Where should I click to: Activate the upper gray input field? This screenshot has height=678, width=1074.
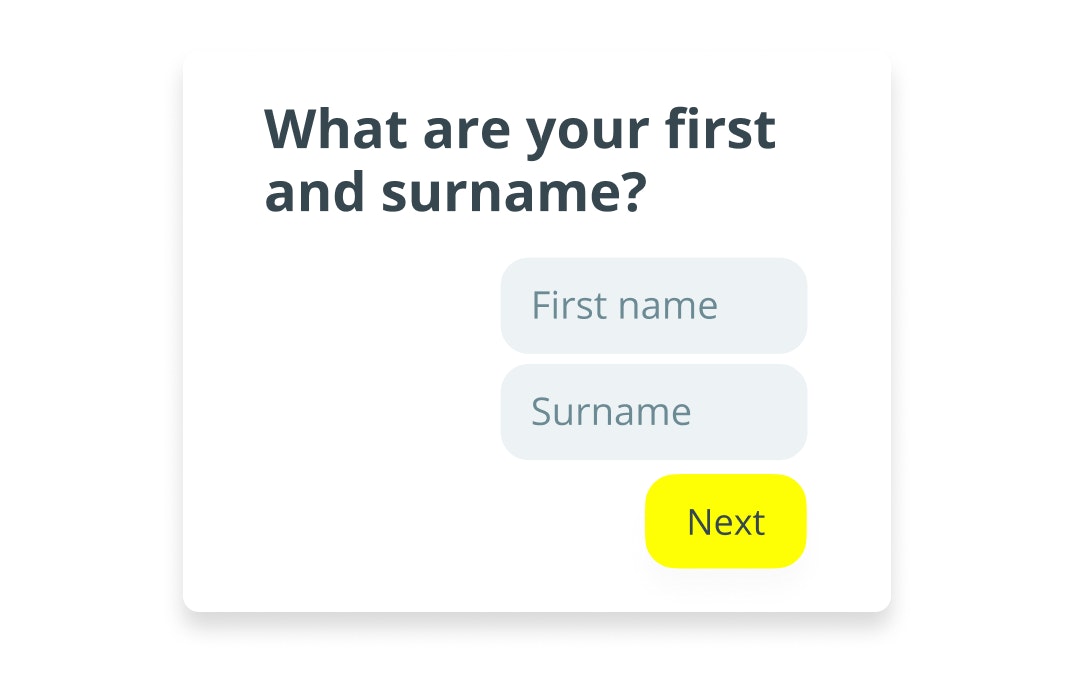click(x=653, y=306)
